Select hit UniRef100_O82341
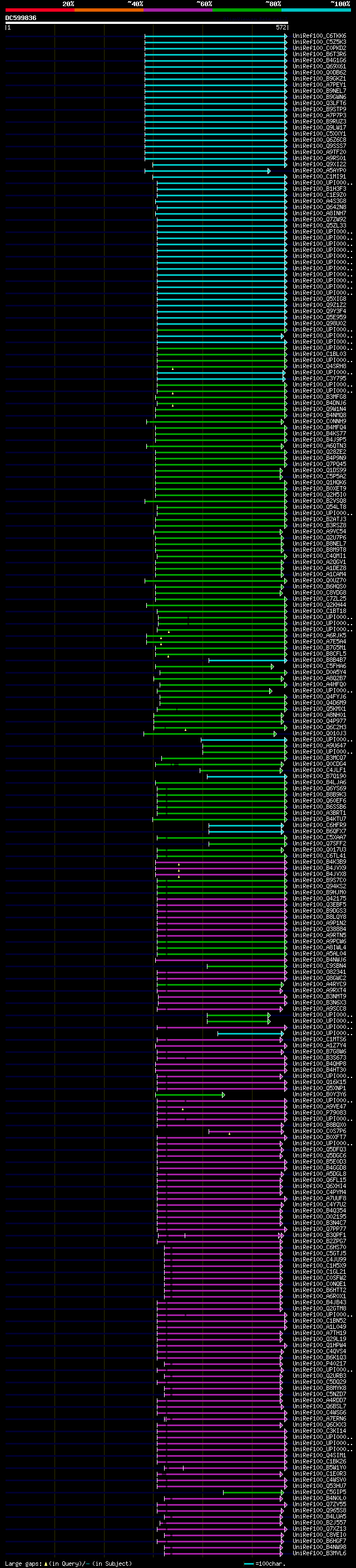356x1568 pixels. point(319,972)
